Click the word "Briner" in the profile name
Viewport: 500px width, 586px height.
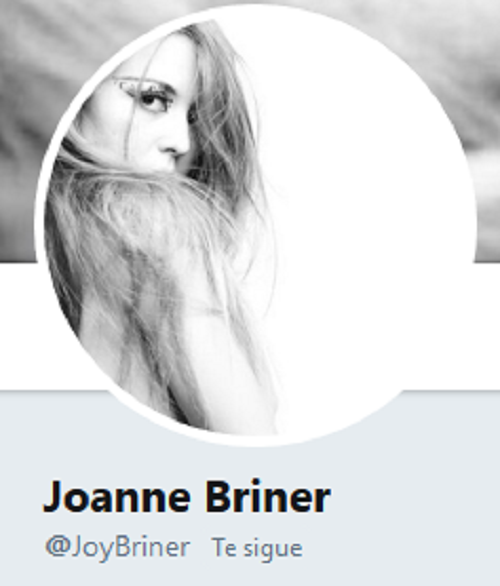(x=268, y=497)
